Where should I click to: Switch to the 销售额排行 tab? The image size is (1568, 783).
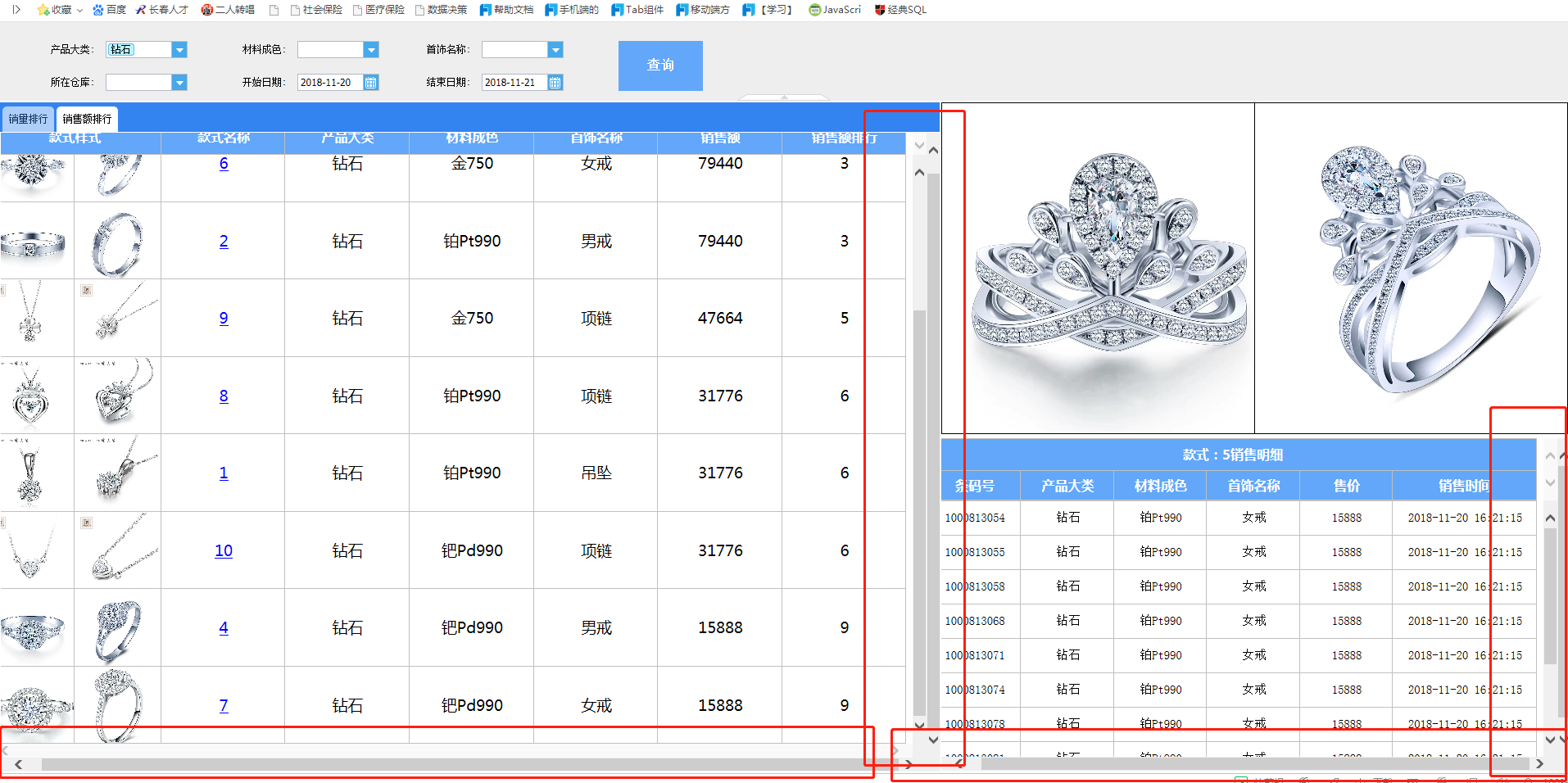coord(87,119)
